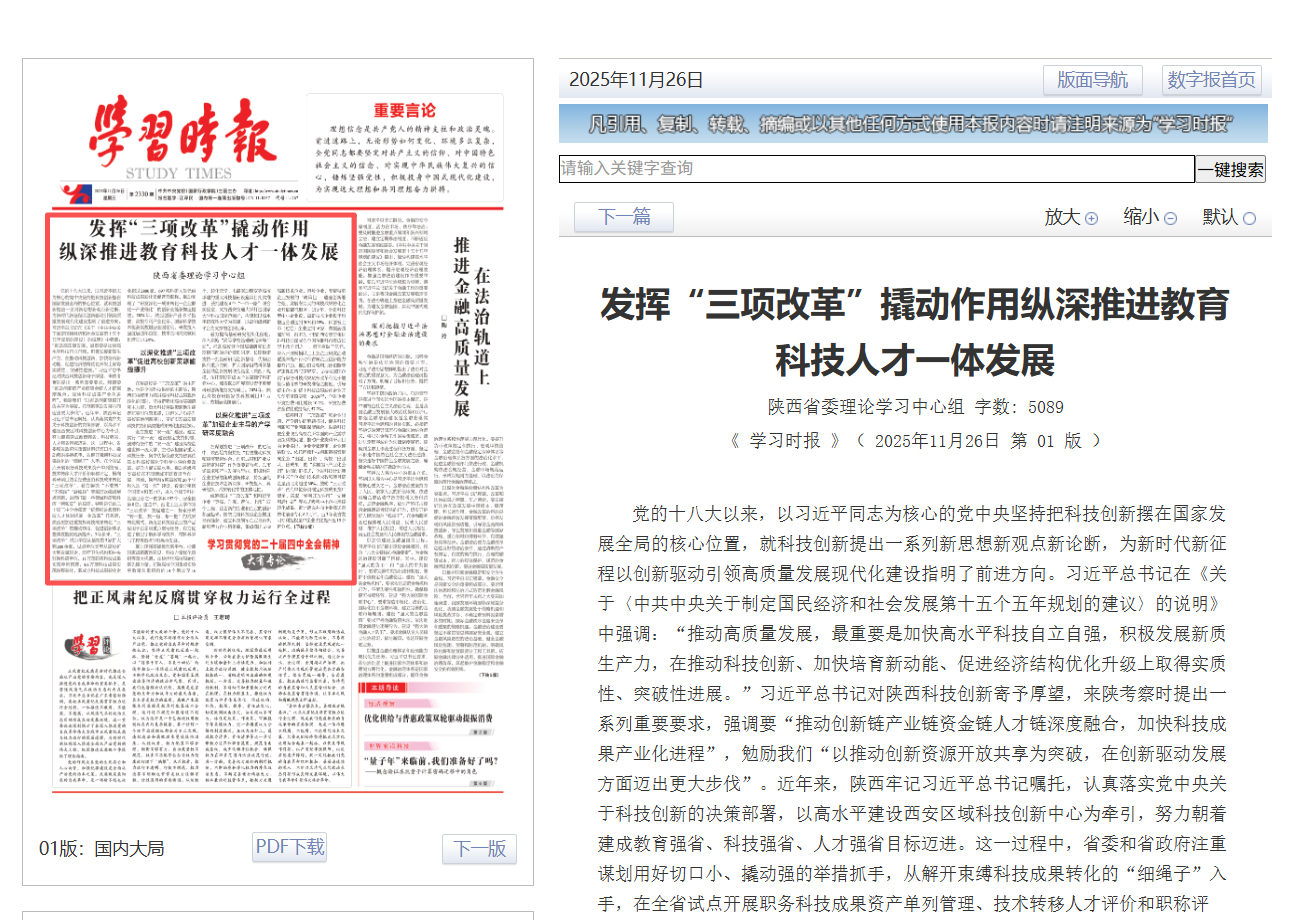Click the plus icon next to 放大
The width and height of the screenshot is (1291, 920).
[x=1091, y=218]
